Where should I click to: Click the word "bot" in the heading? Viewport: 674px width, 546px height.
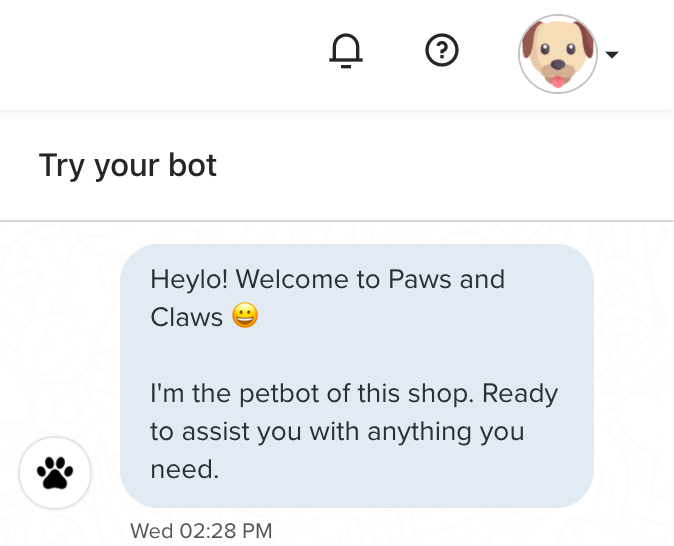tap(193, 165)
